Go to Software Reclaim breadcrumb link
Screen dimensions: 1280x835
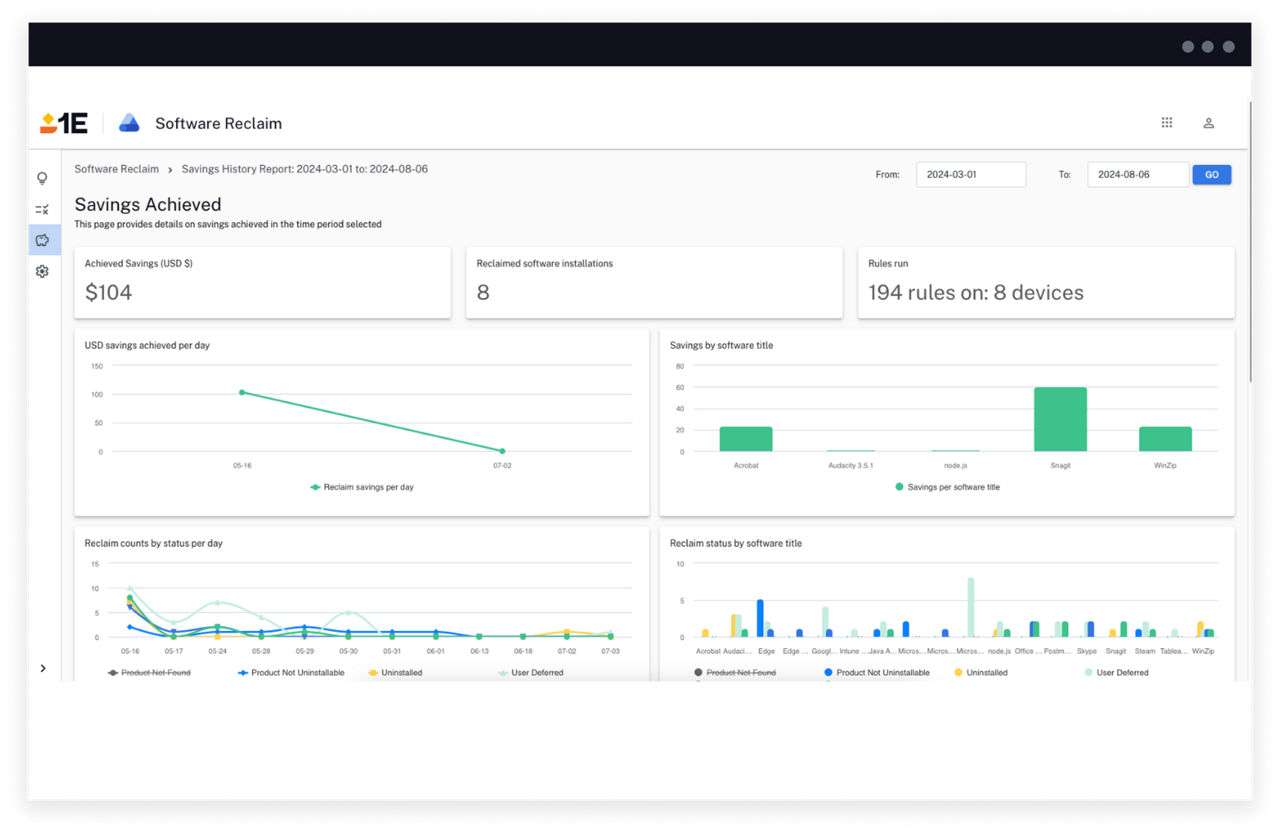point(116,169)
